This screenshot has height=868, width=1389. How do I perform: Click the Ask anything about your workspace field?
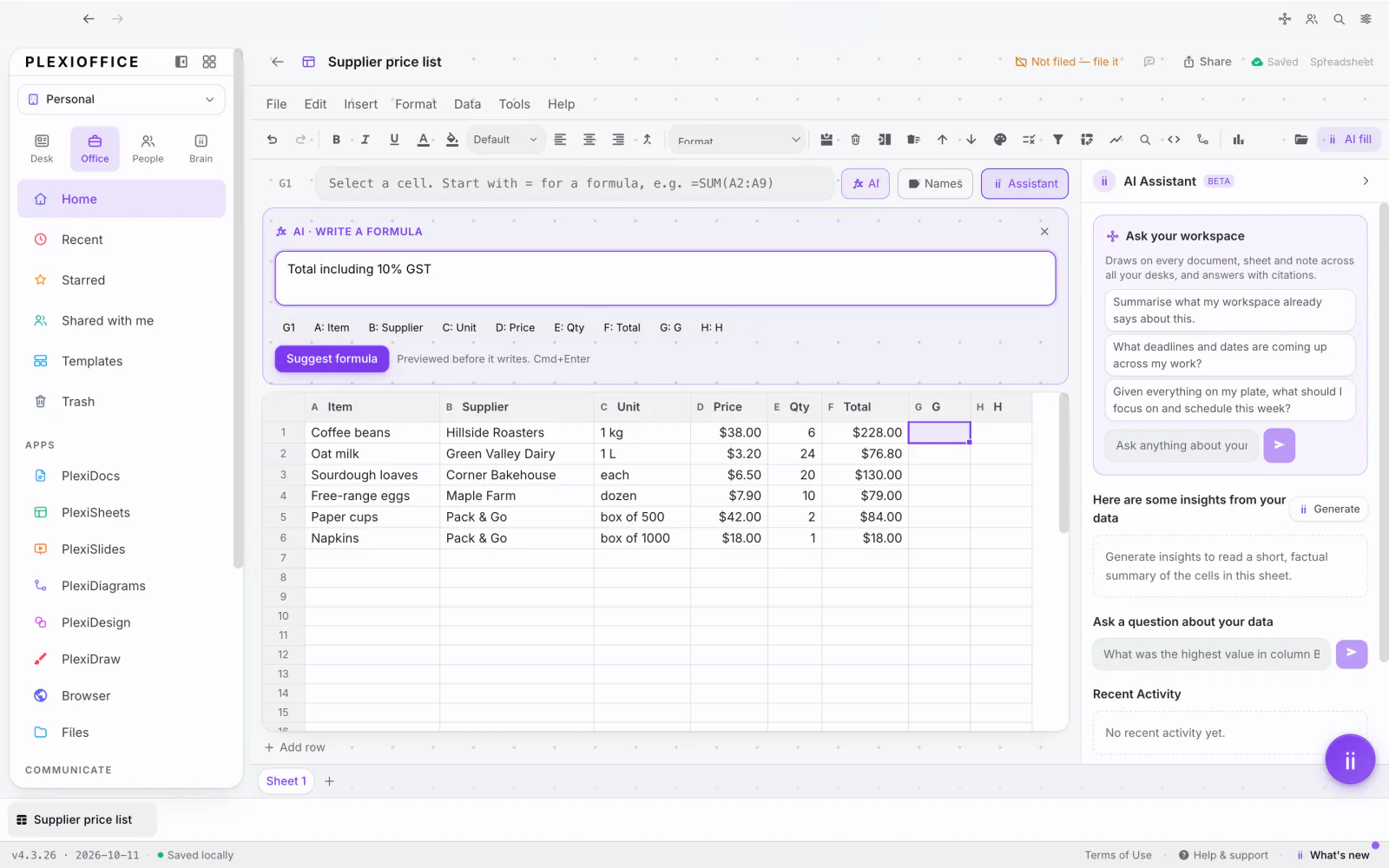tap(1182, 445)
